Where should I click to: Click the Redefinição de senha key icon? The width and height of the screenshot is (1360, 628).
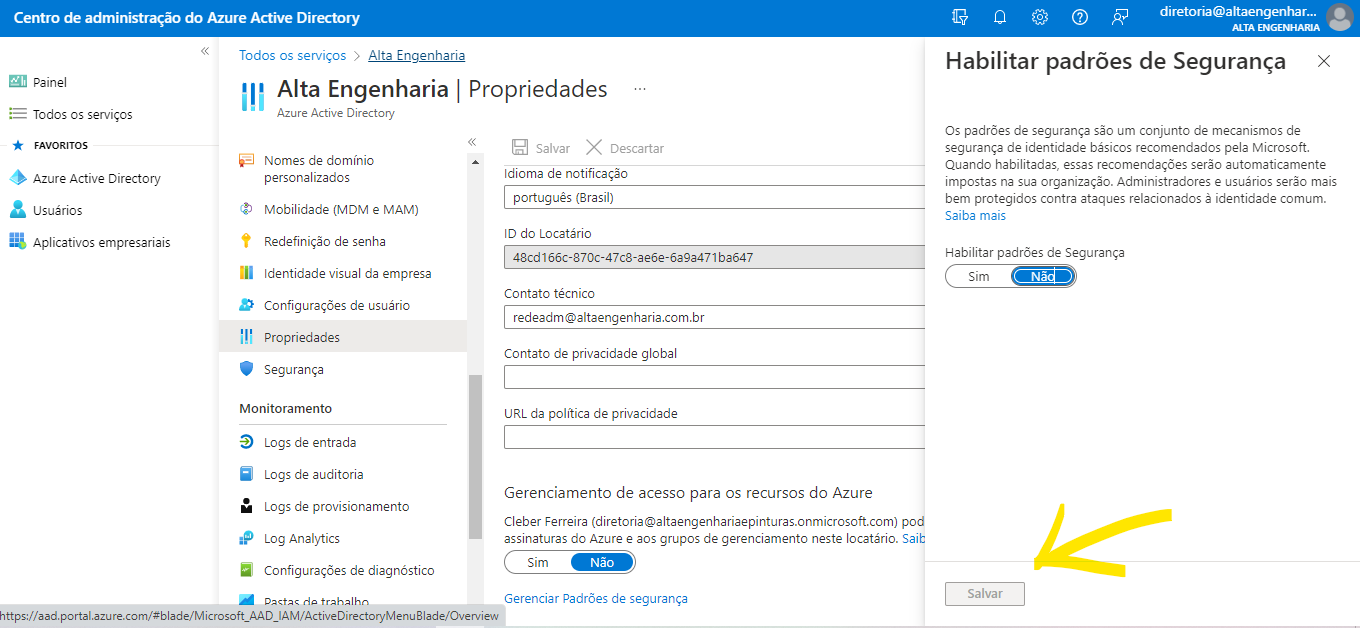click(x=246, y=241)
